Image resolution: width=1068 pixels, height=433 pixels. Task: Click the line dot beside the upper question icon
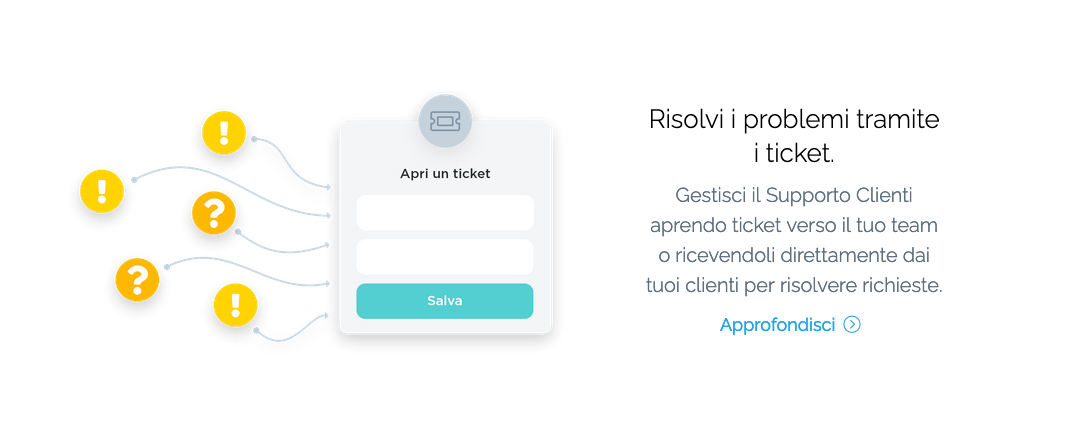coord(238,231)
